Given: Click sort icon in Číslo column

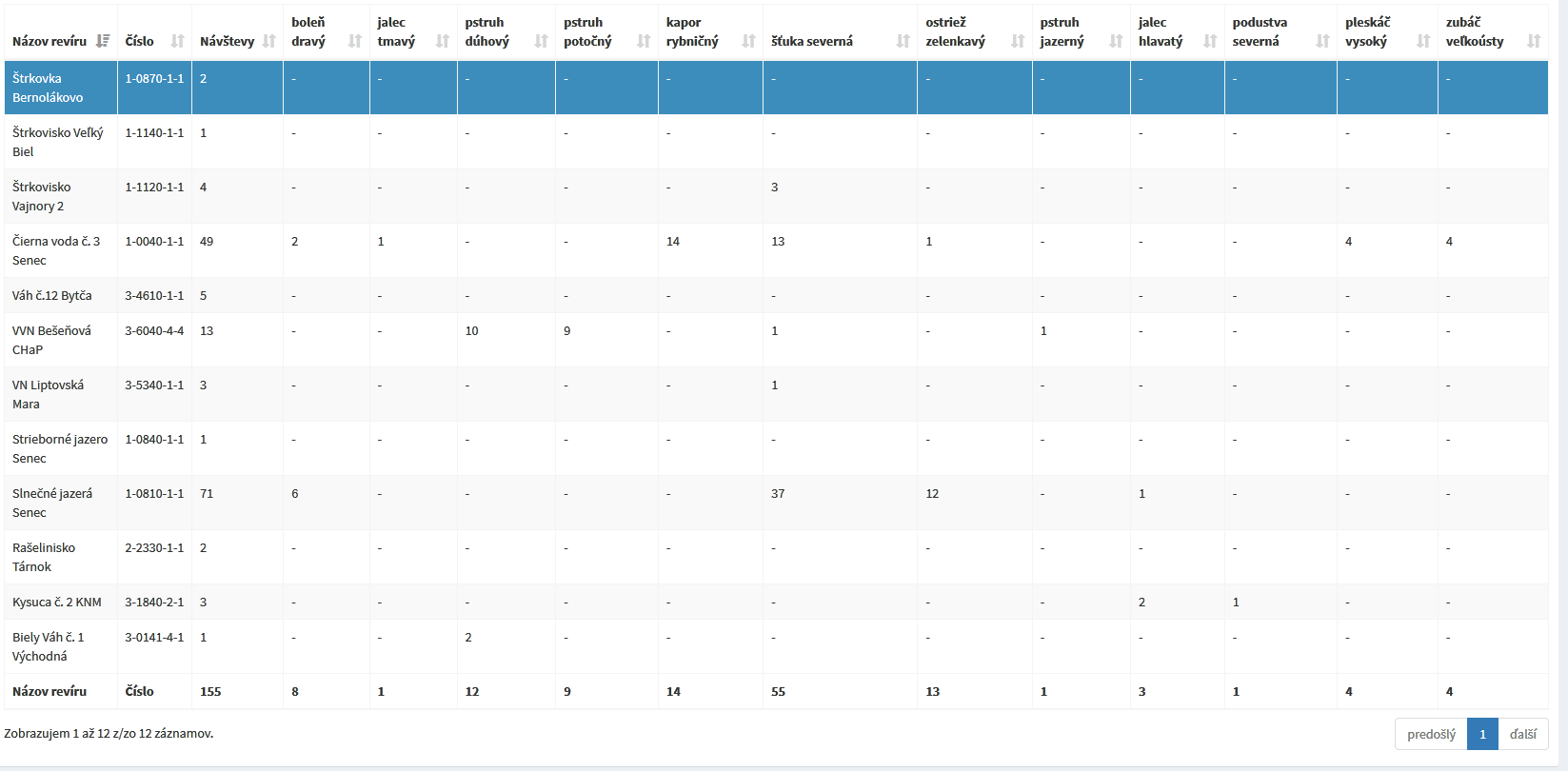Looking at the screenshot, I should click(177, 41).
